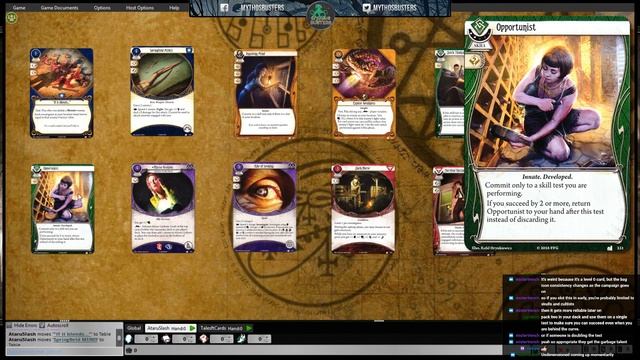This screenshot has height=360, width=640.
Task: Click the Twitter icon in the top banner
Action: [367, 7]
